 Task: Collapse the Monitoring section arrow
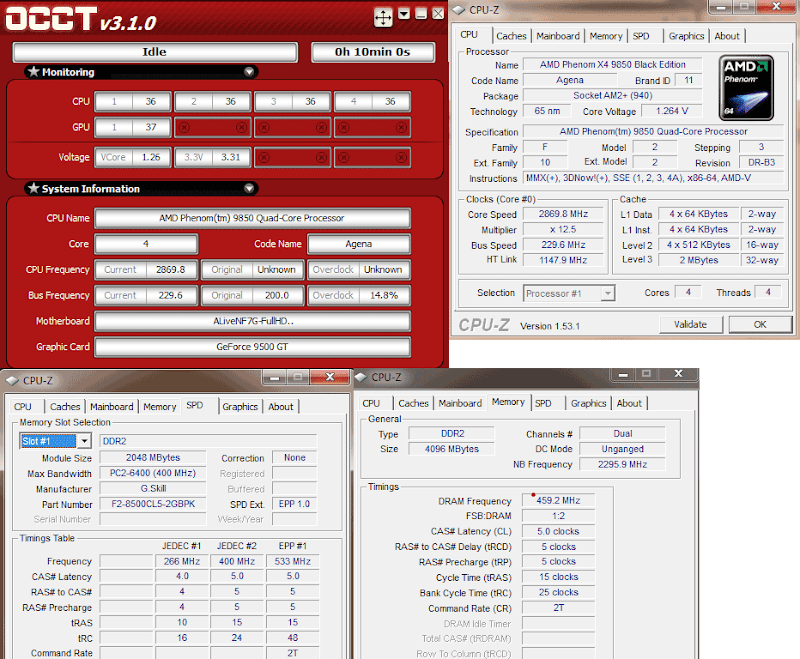[249, 72]
